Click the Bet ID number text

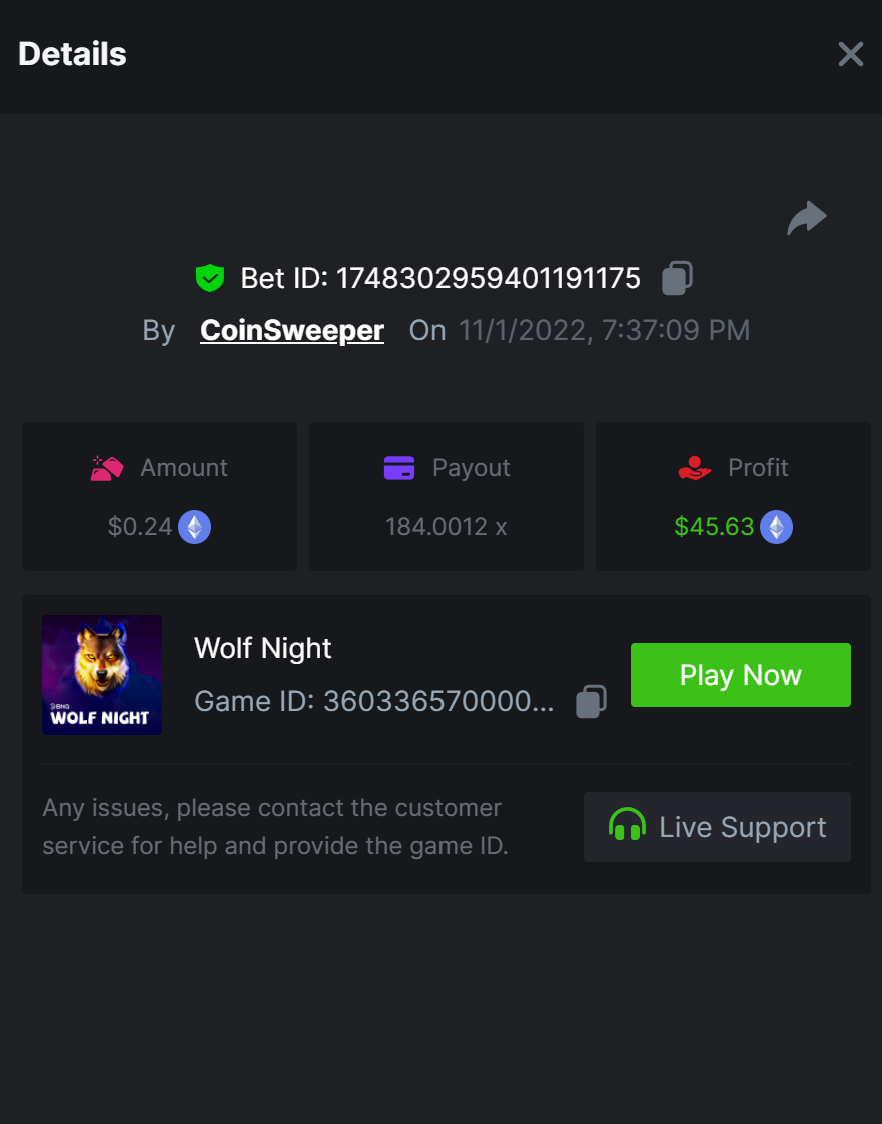488,278
